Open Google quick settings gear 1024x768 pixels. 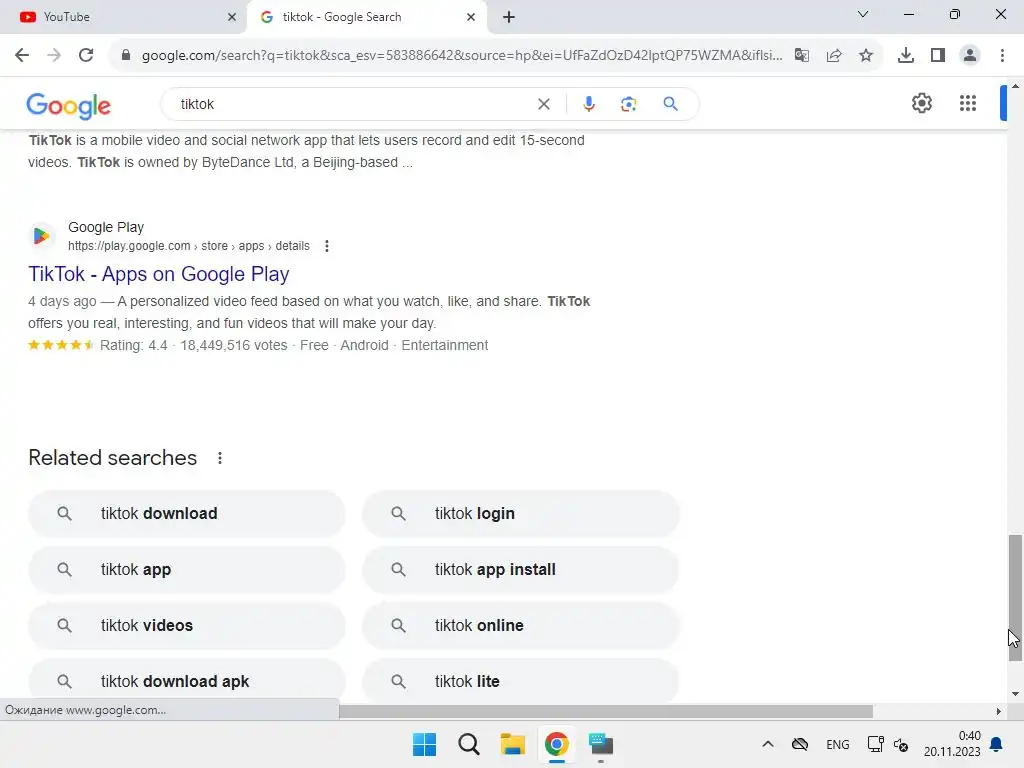point(922,103)
